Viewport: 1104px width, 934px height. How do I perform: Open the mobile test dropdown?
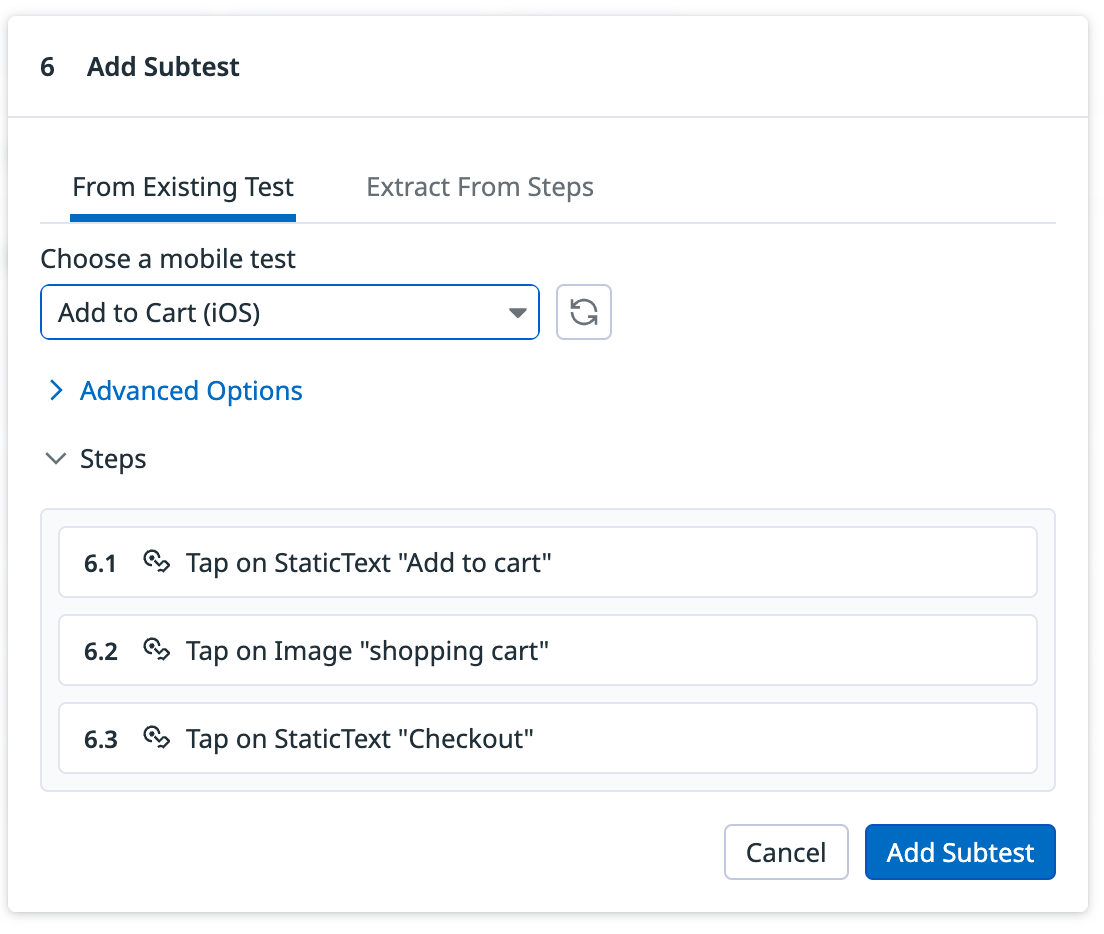click(x=290, y=312)
